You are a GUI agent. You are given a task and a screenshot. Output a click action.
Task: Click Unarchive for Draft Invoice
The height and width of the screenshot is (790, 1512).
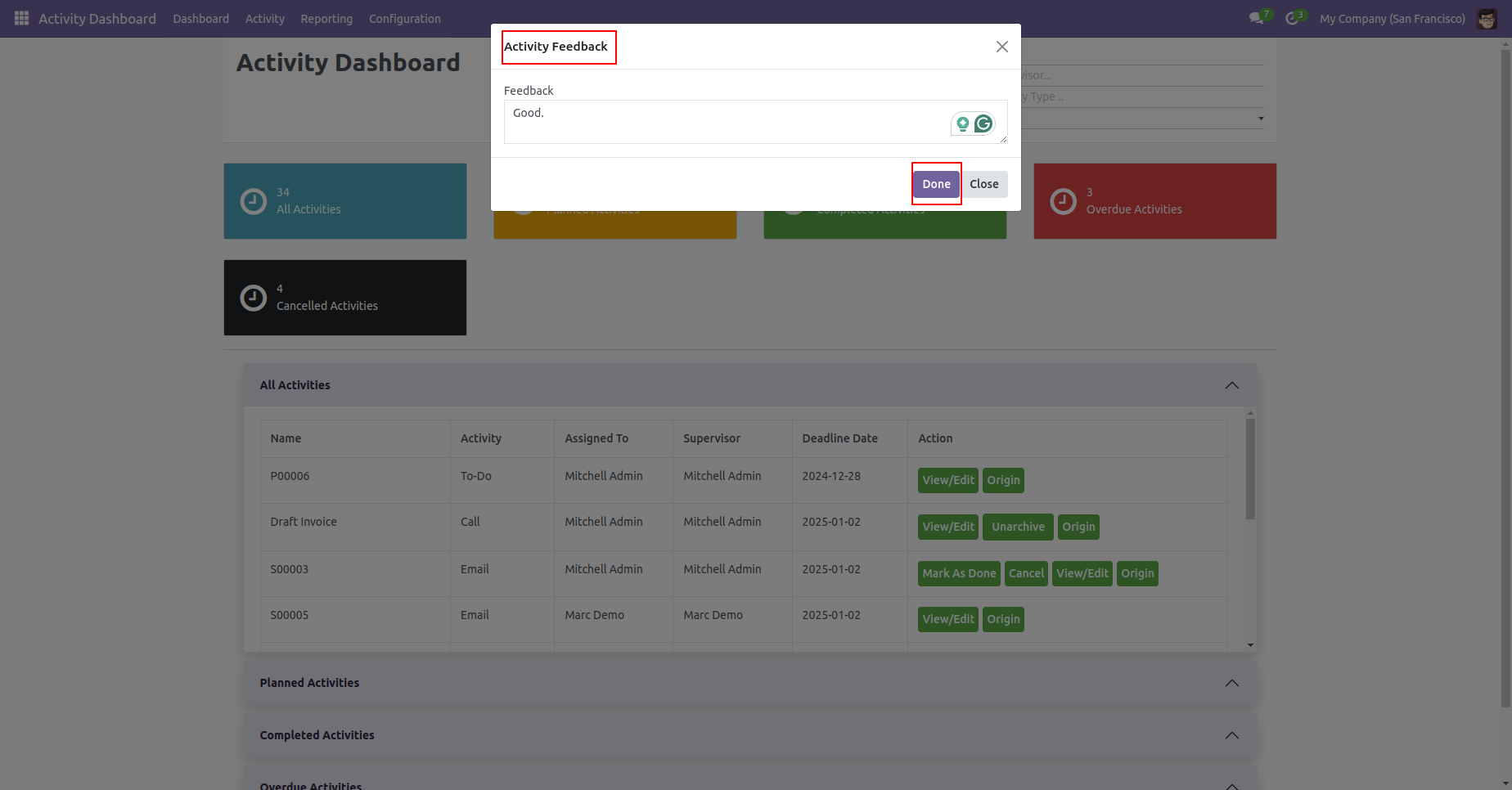[x=1018, y=527]
